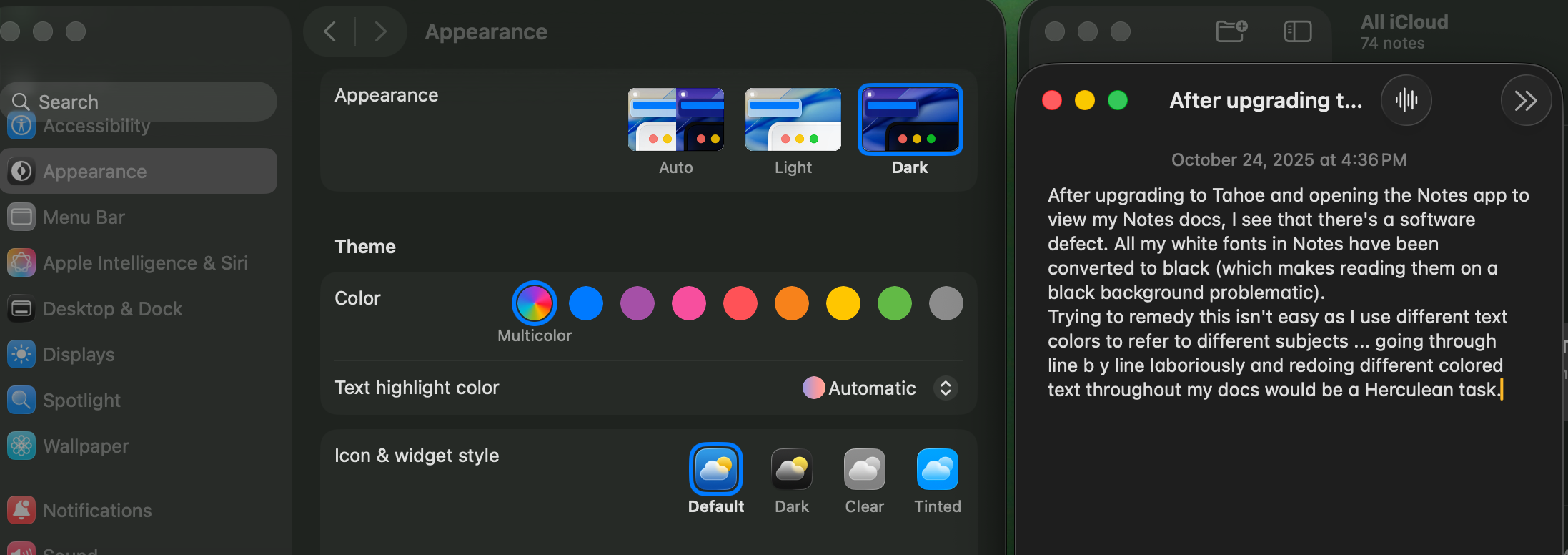Click the Search field in Settings
The height and width of the screenshot is (555, 1568).
139,102
